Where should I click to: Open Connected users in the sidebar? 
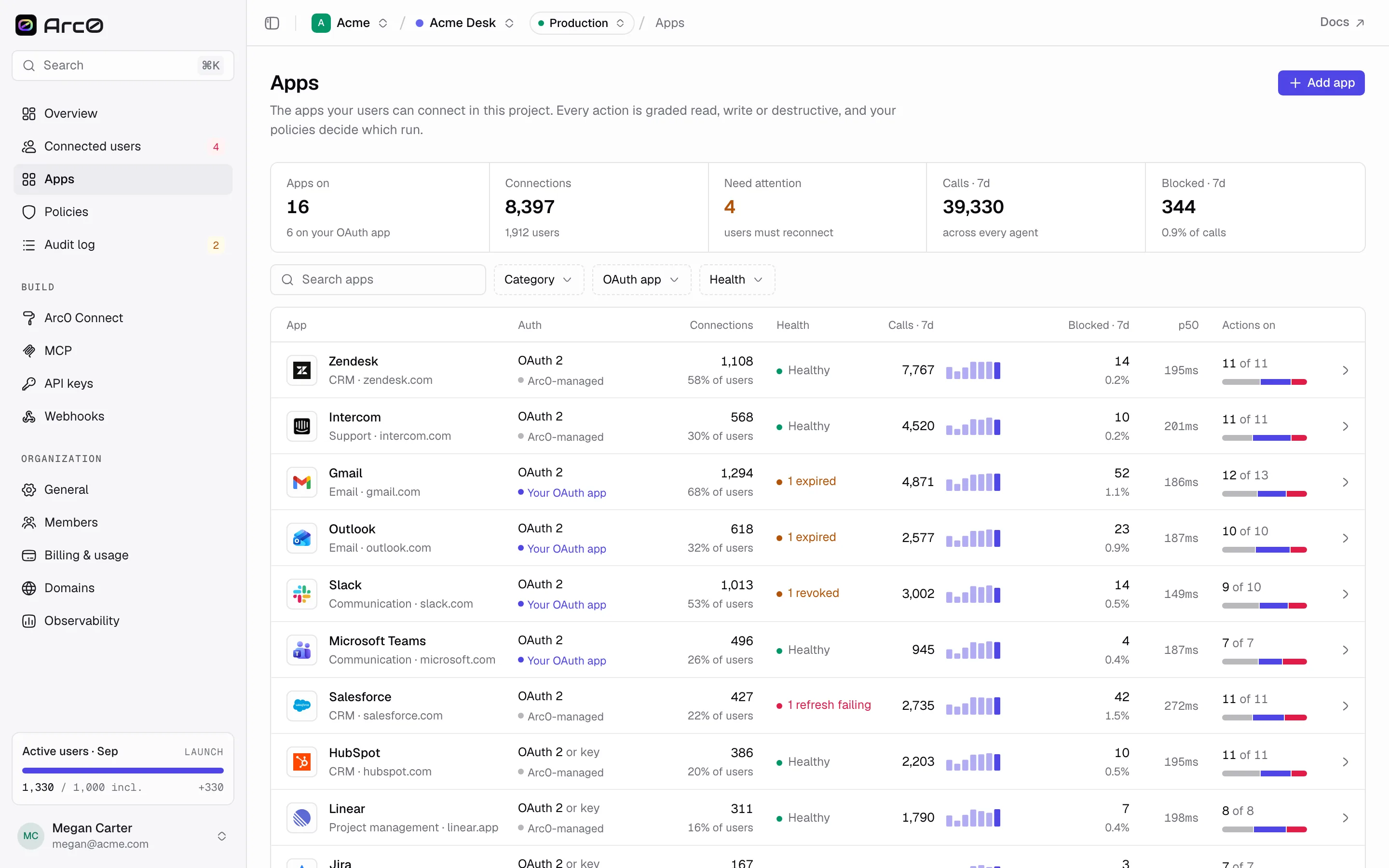pyautogui.click(x=123, y=147)
